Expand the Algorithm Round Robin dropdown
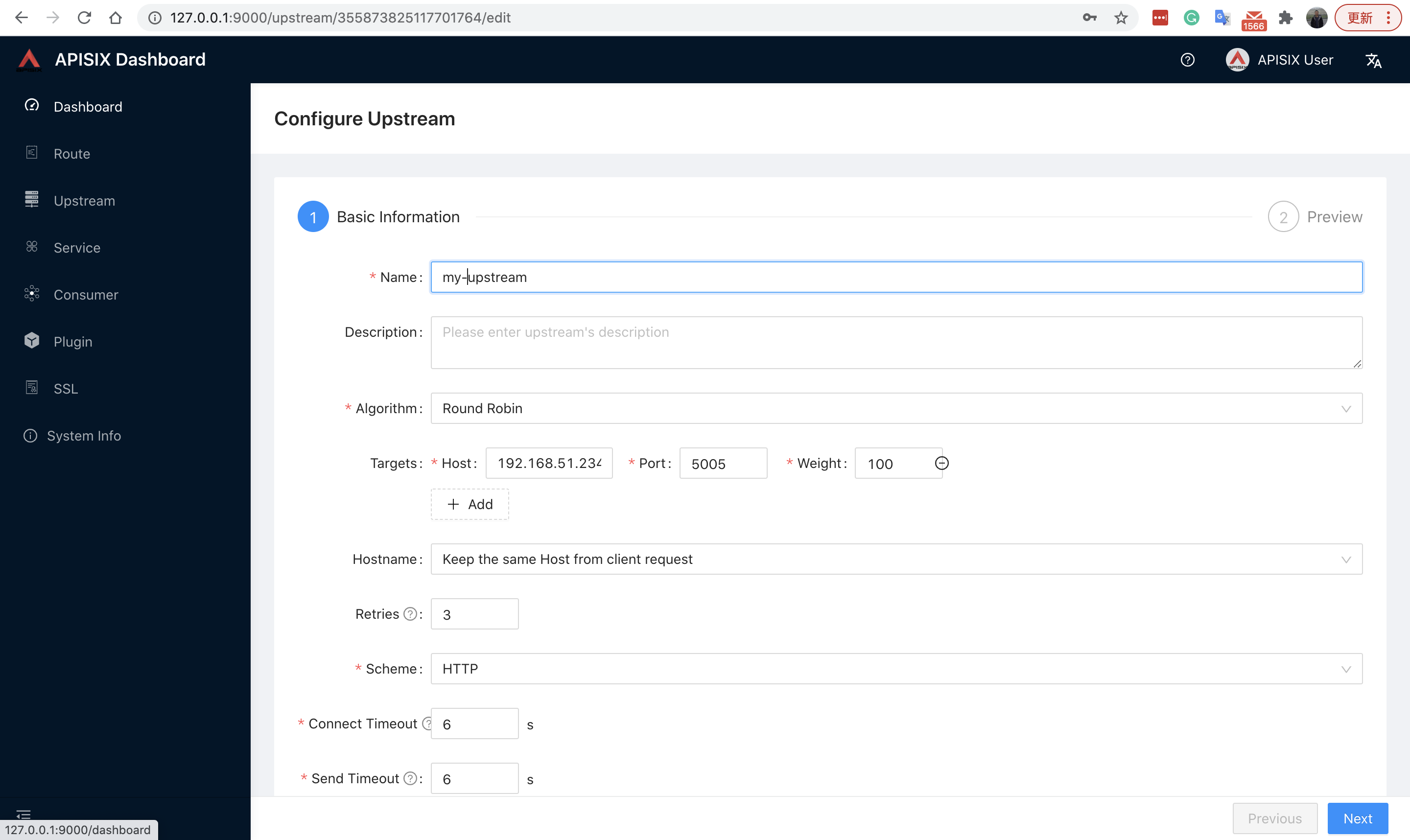Screen dimensions: 1410x840 click(896, 407)
